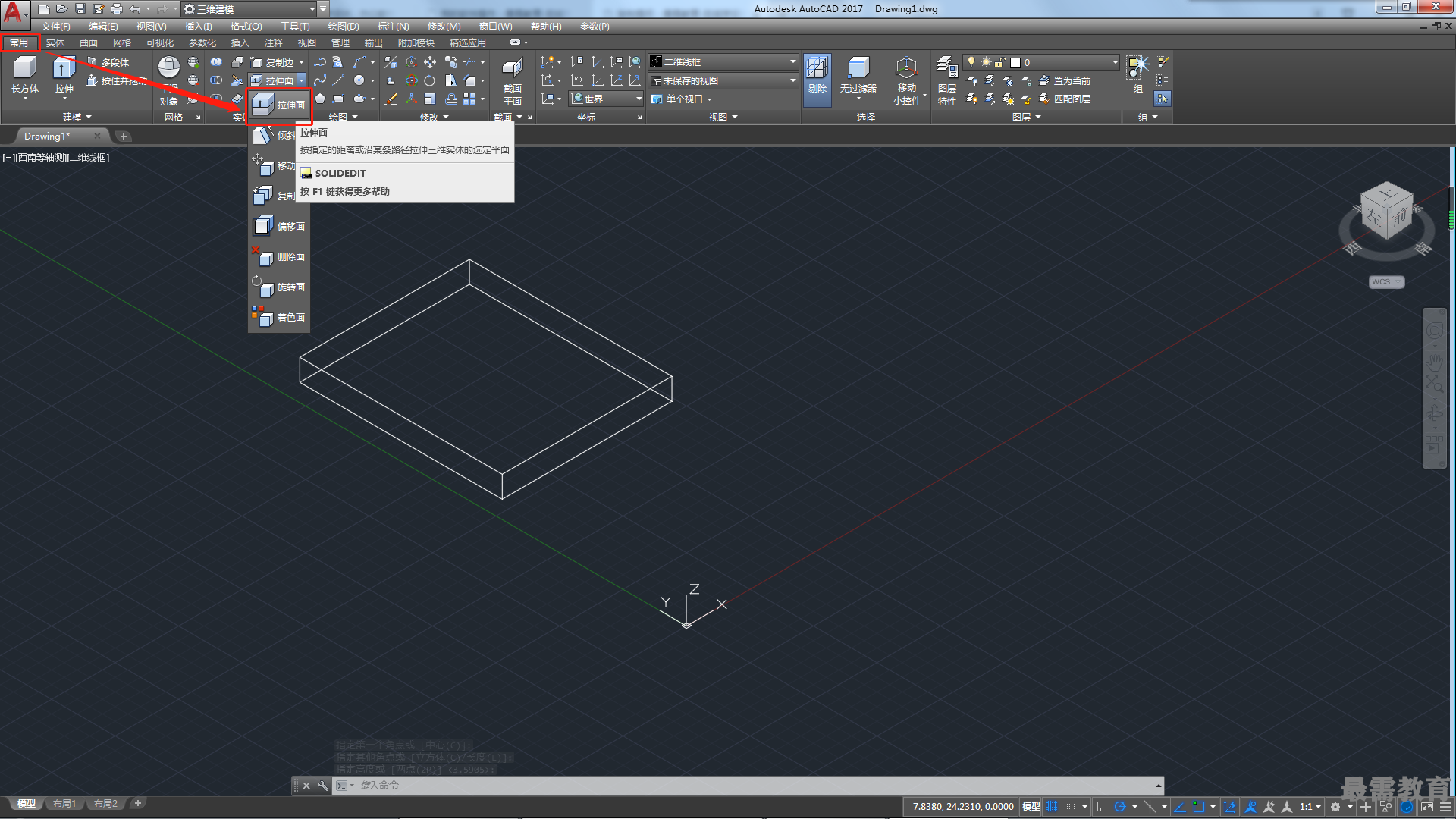Click Make Current (置为当前) layer tool
The width and height of the screenshot is (1456, 819).
tap(1065, 80)
